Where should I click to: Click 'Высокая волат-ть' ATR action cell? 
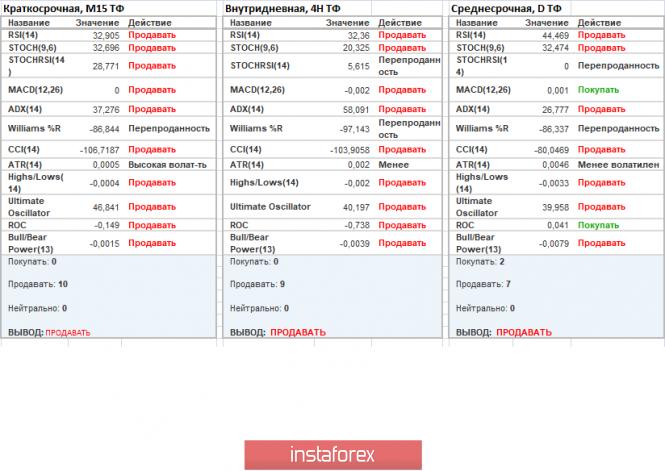(168, 165)
